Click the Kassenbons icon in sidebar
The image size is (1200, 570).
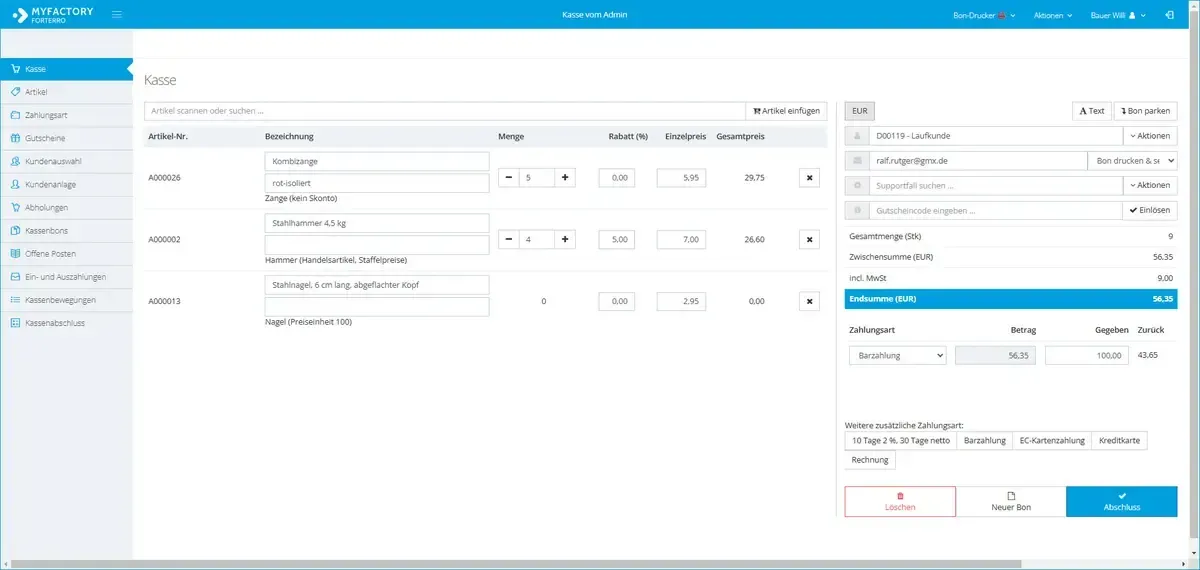[15, 231]
